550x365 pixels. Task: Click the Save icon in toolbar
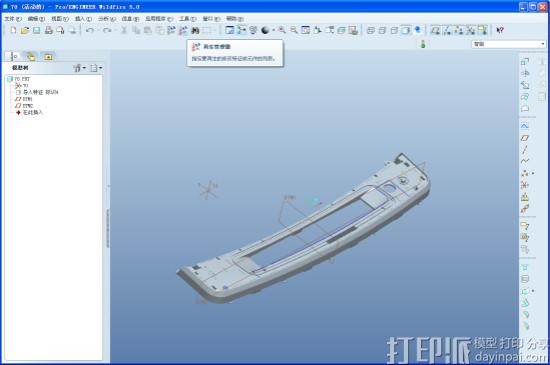click(36, 31)
